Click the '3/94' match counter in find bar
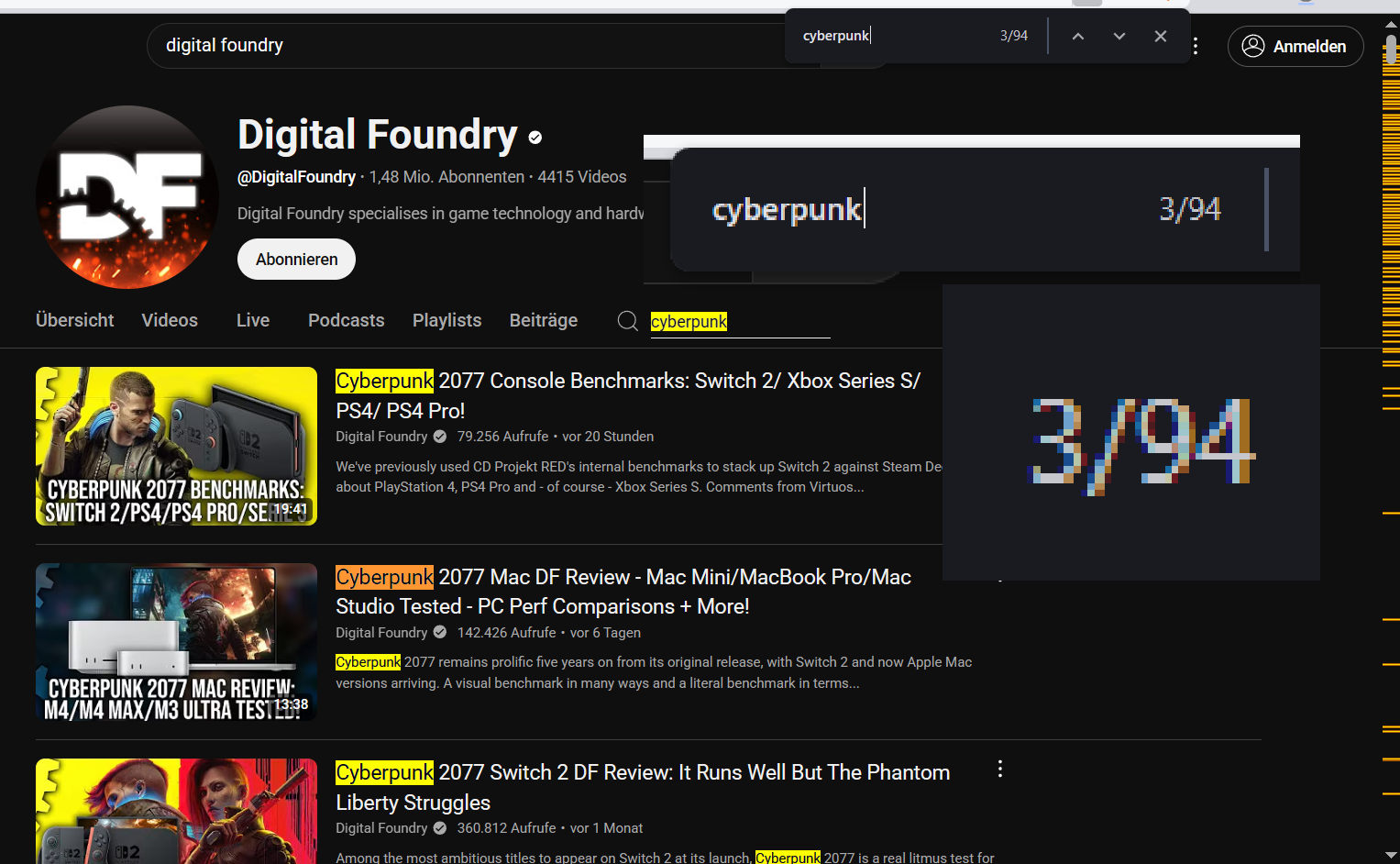 tap(1014, 36)
